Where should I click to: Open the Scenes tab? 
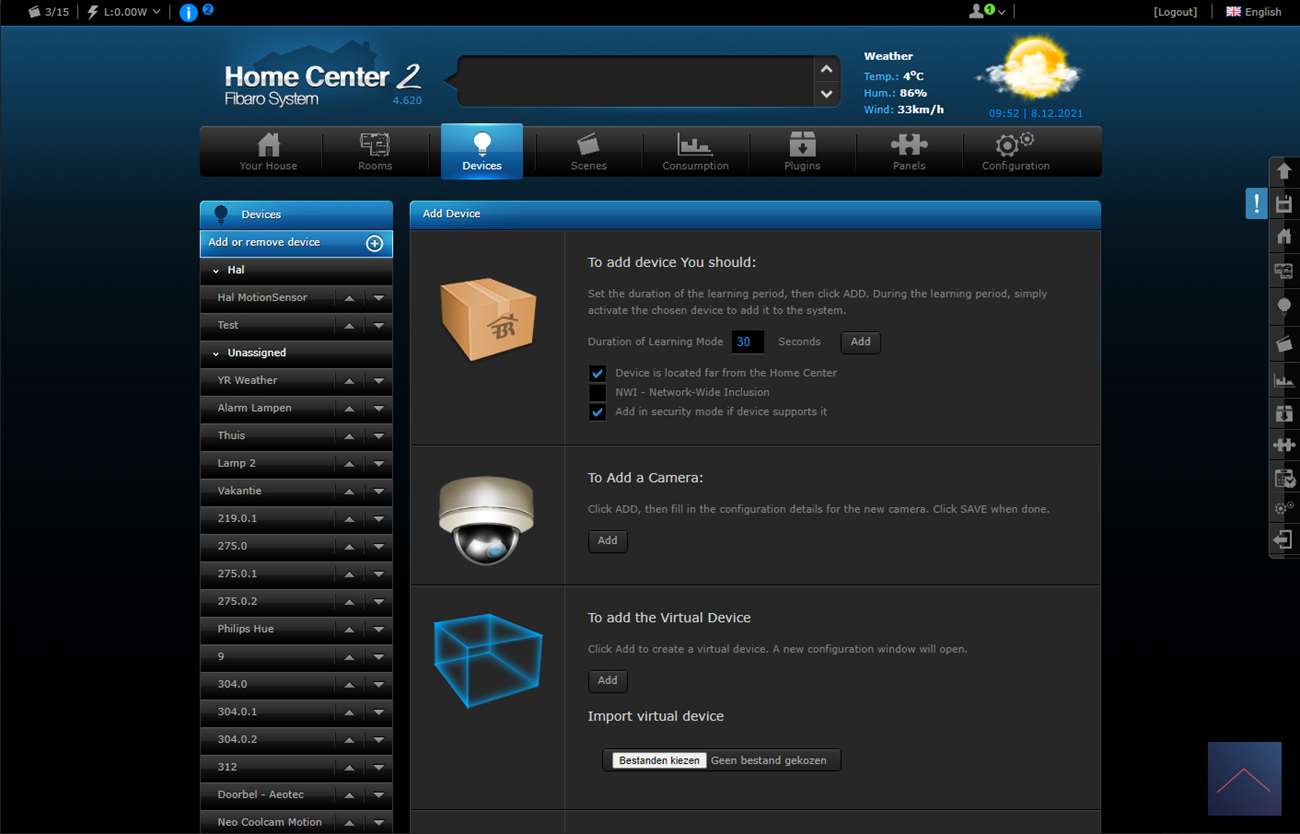coord(588,152)
